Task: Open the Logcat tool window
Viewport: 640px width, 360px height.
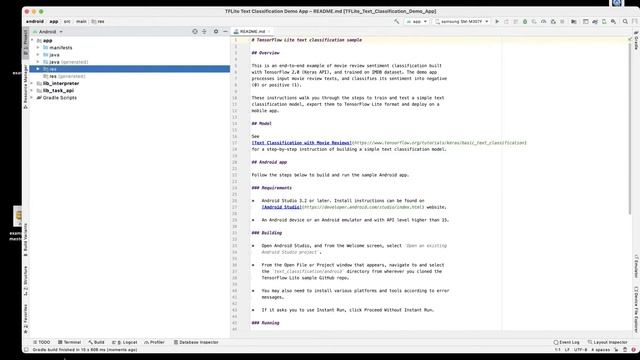Action: (124, 342)
